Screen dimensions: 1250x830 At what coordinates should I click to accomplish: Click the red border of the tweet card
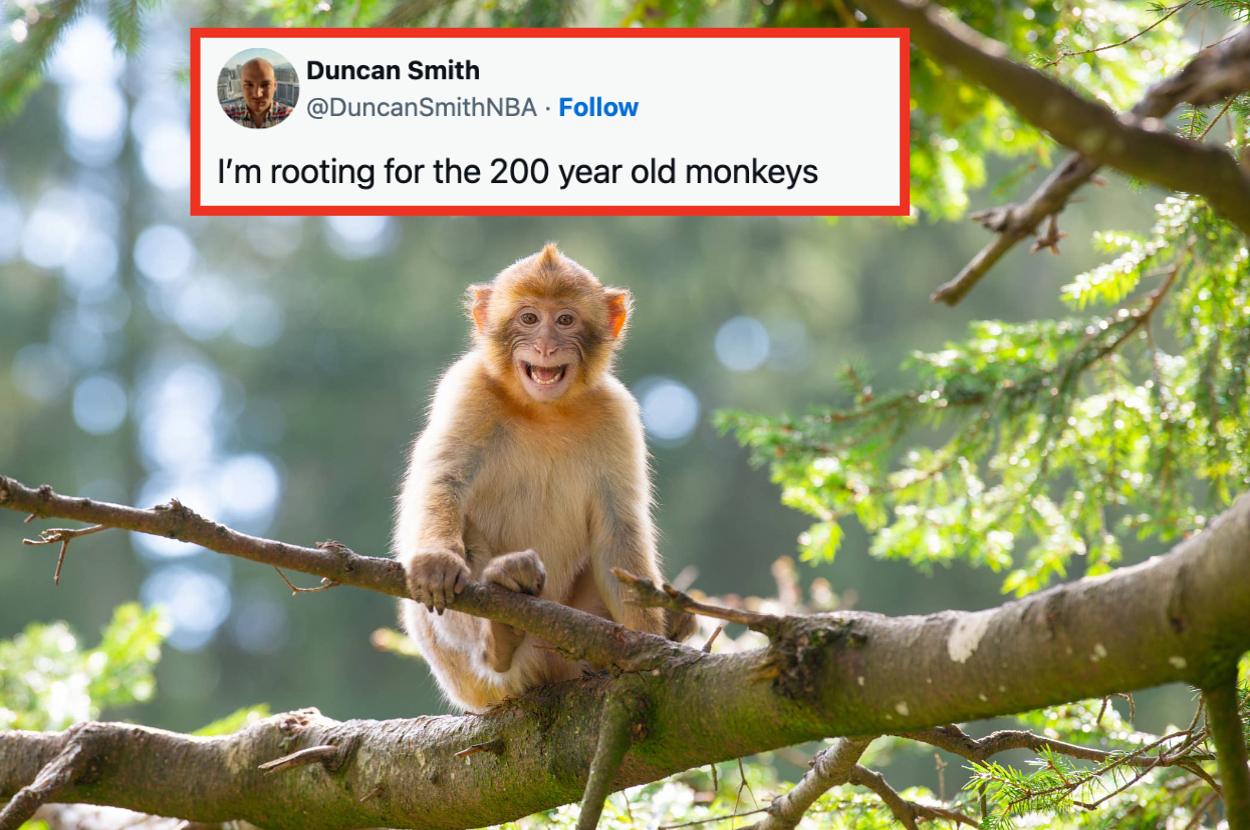tap(550, 32)
